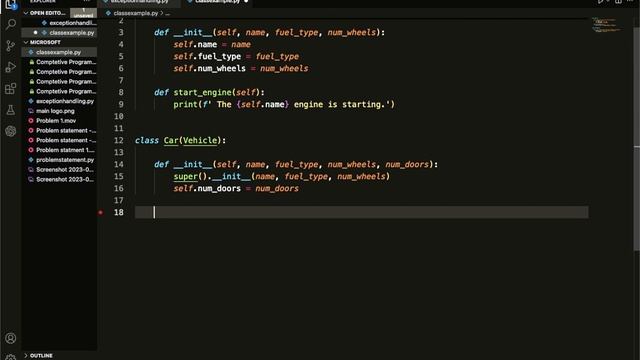Image resolution: width=640 pixels, height=360 pixels.
Task: Click line number 12 in the gutter
Action: click(118, 140)
